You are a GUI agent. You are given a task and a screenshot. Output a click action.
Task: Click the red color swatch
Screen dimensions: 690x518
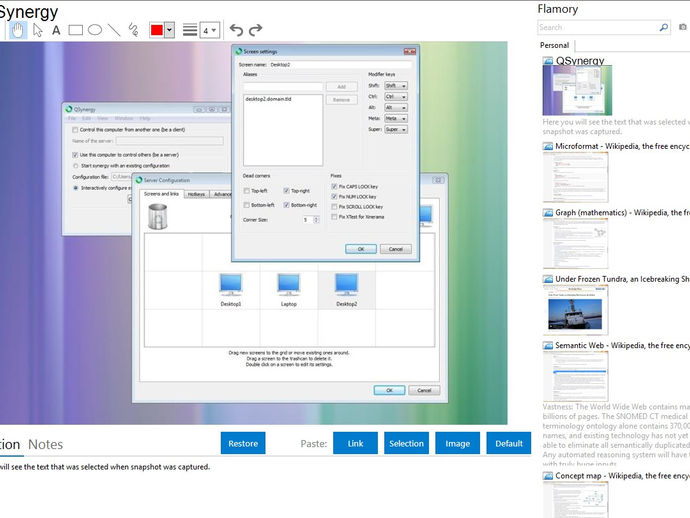click(x=157, y=30)
